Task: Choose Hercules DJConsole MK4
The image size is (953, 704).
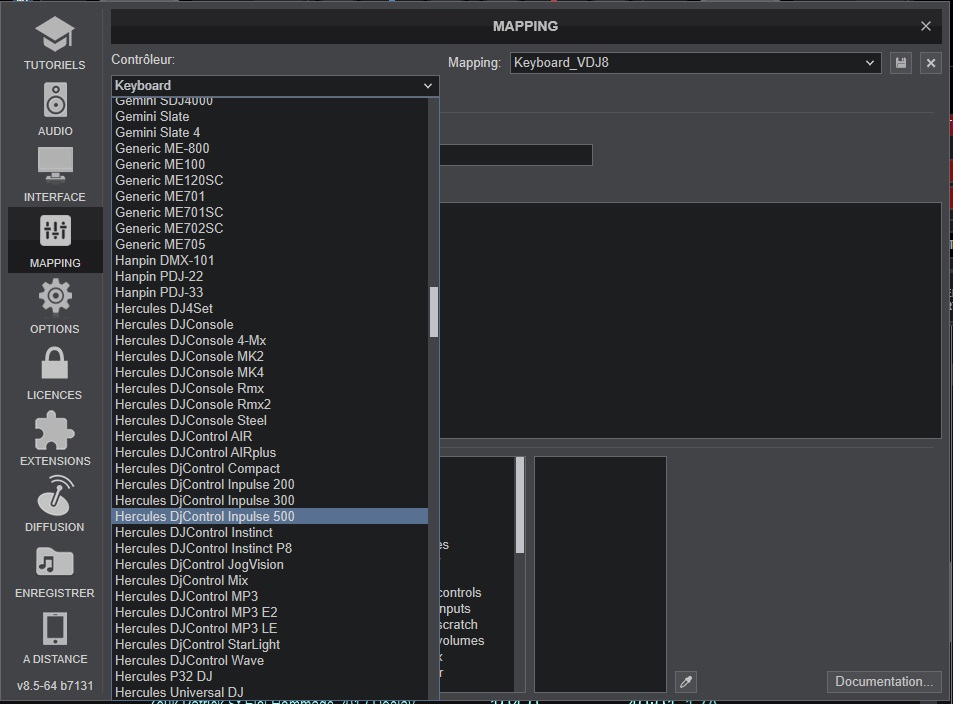Action: [x=270, y=372]
